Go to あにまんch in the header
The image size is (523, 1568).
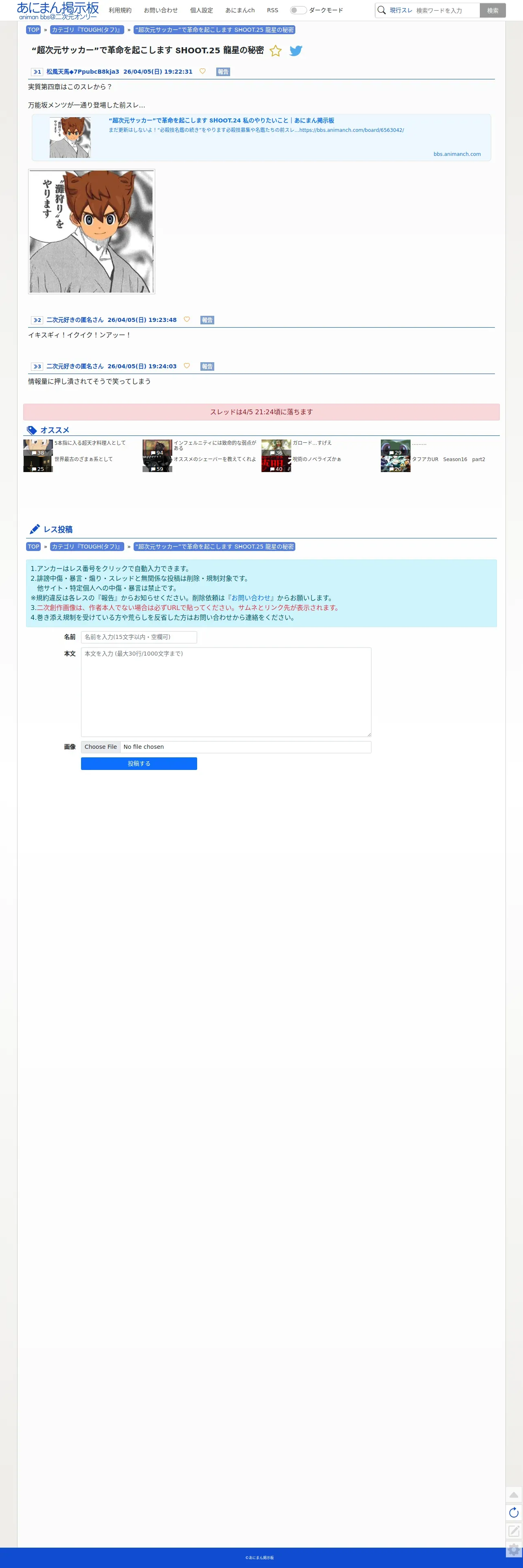240,10
